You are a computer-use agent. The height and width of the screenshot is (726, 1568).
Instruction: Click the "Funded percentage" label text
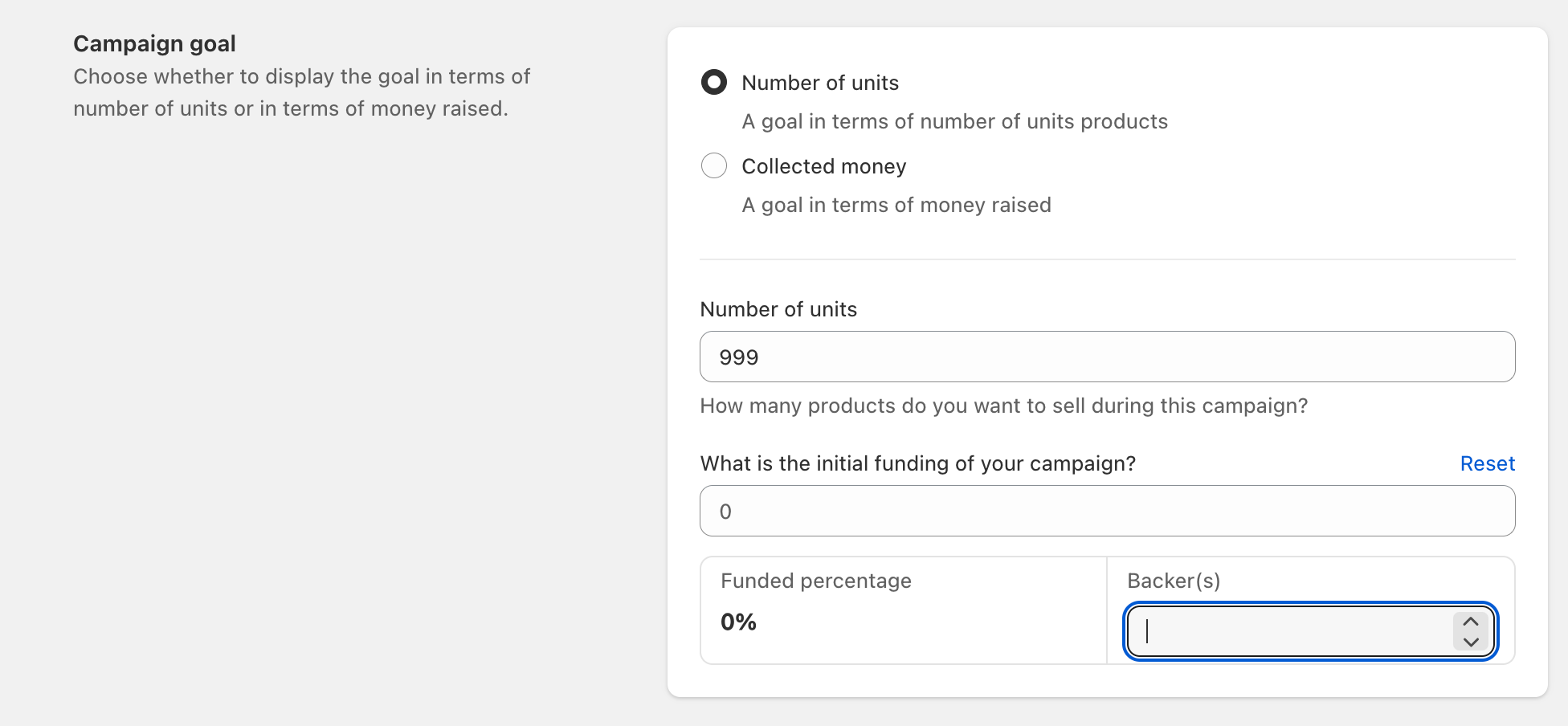point(815,581)
